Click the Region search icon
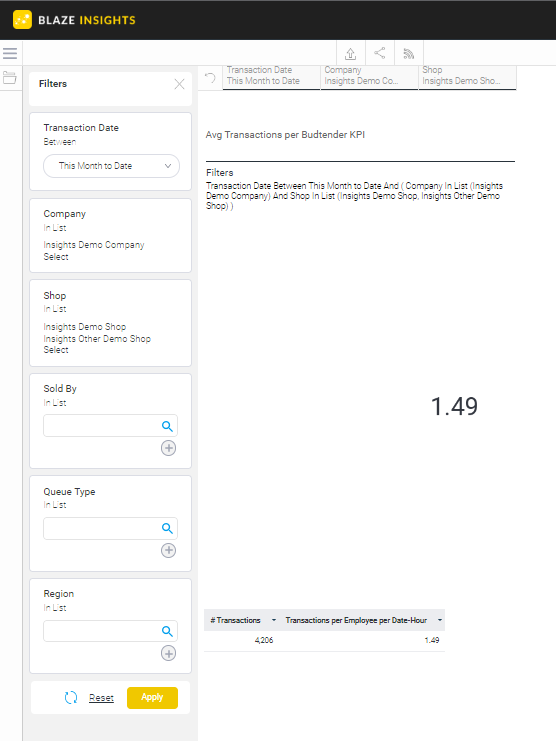This screenshot has height=741, width=556. [x=167, y=631]
